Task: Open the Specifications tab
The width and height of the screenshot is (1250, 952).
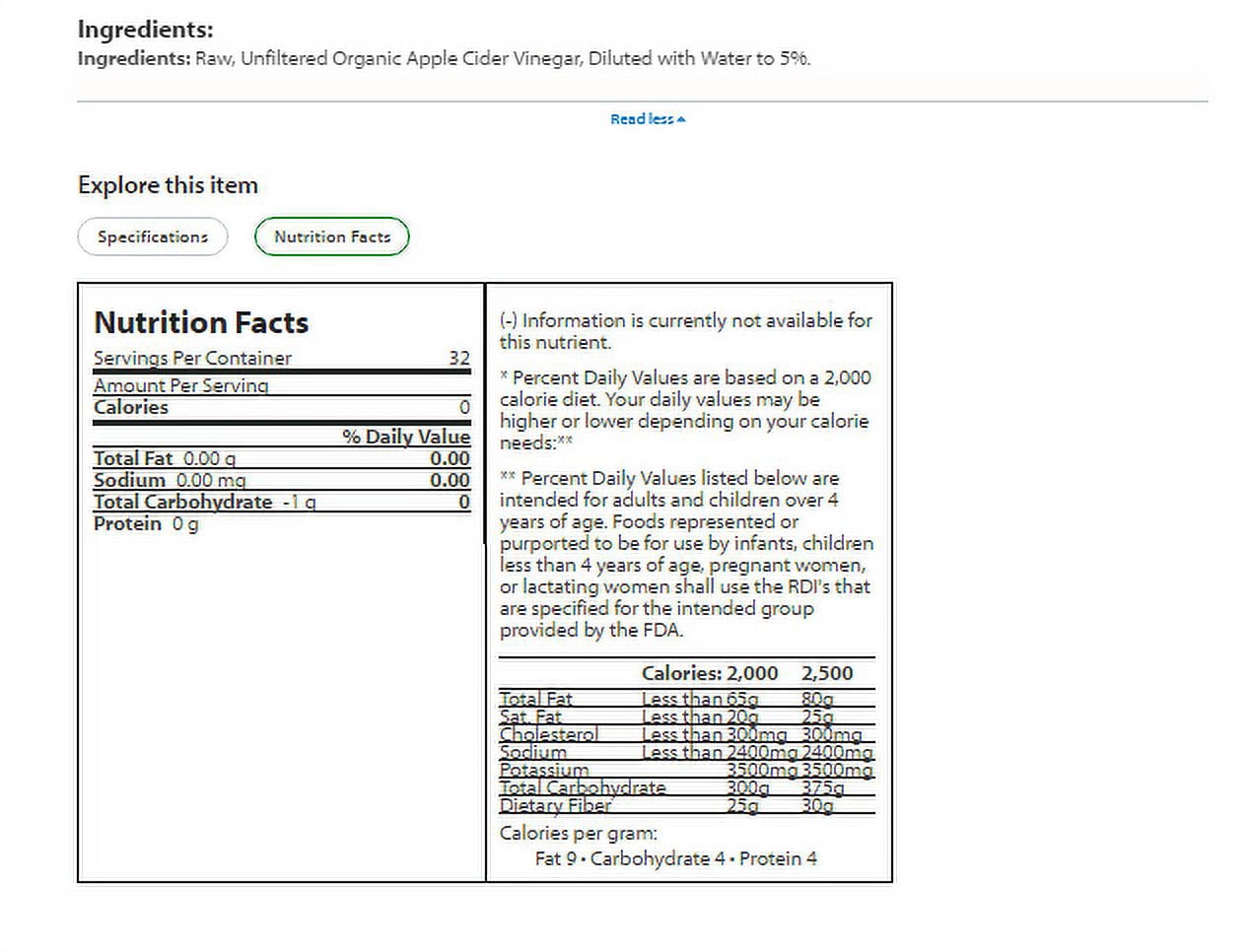Action: (153, 237)
